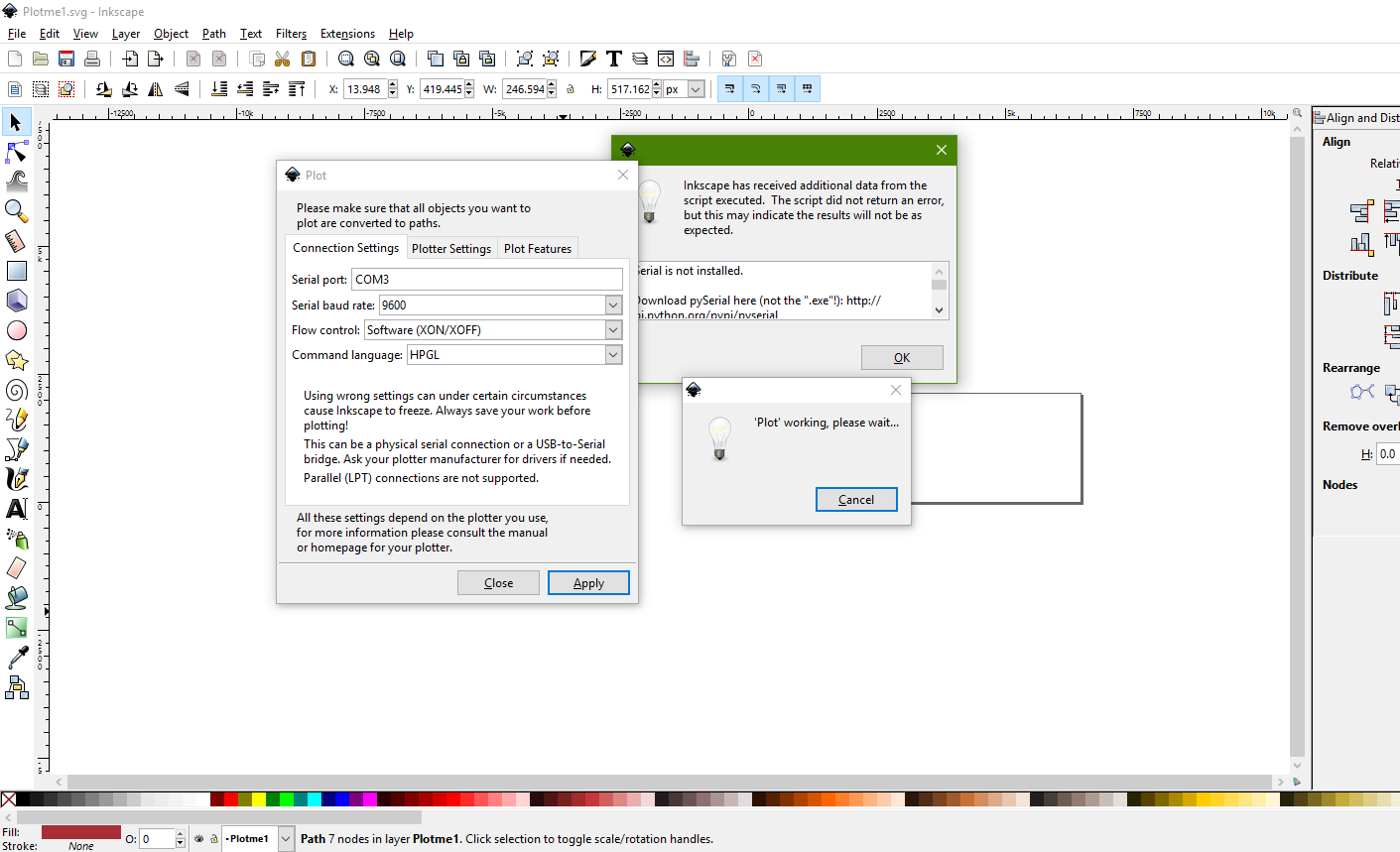Screen dimensions: 1400x852
Task: Select the Star and polygon tool
Action: [16, 360]
